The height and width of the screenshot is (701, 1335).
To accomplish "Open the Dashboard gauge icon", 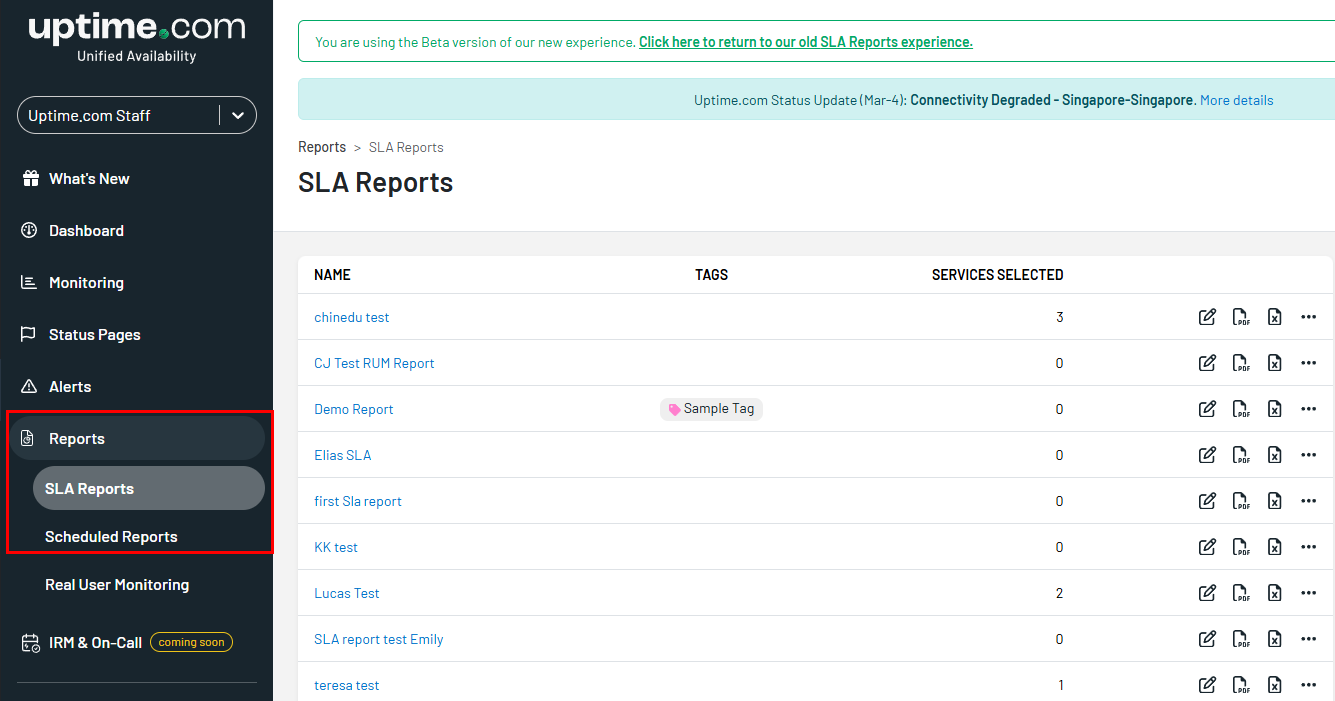I will (29, 231).
